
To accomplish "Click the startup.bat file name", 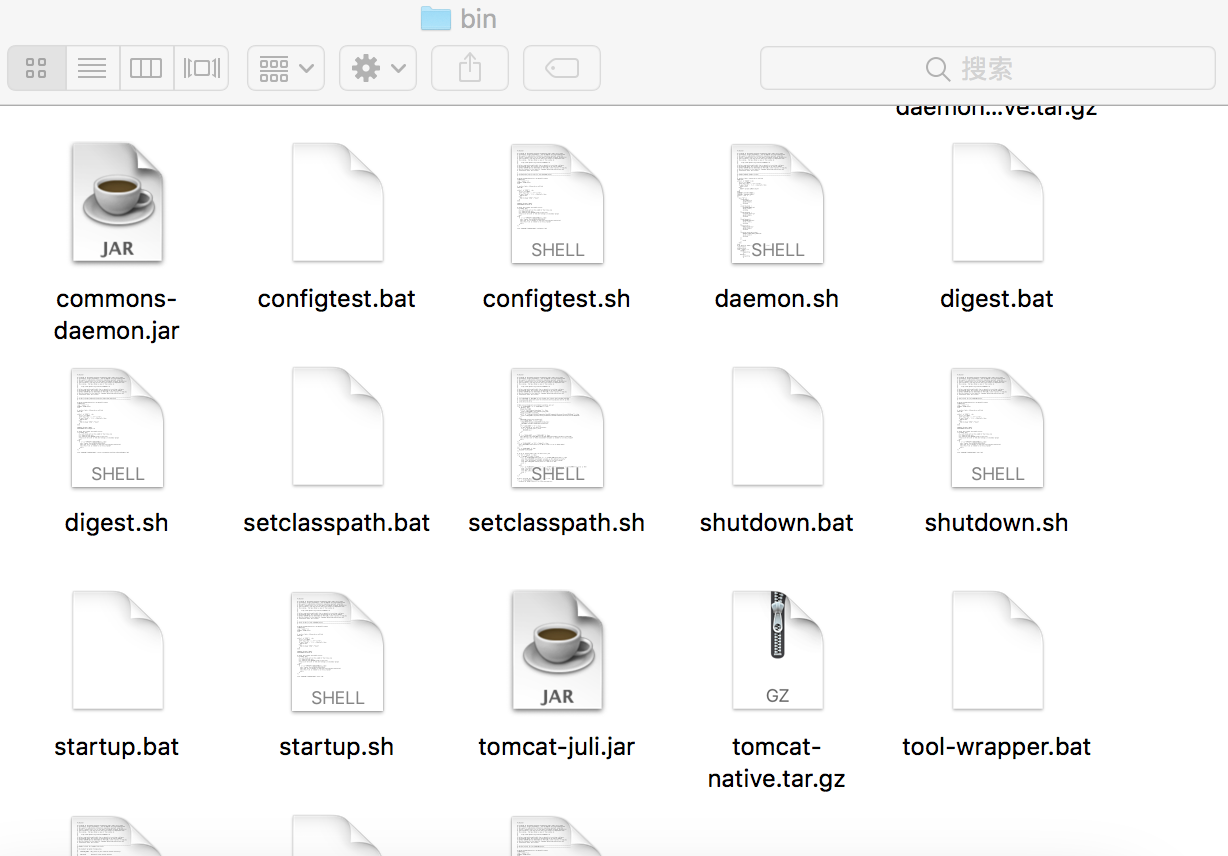I will (x=117, y=747).
